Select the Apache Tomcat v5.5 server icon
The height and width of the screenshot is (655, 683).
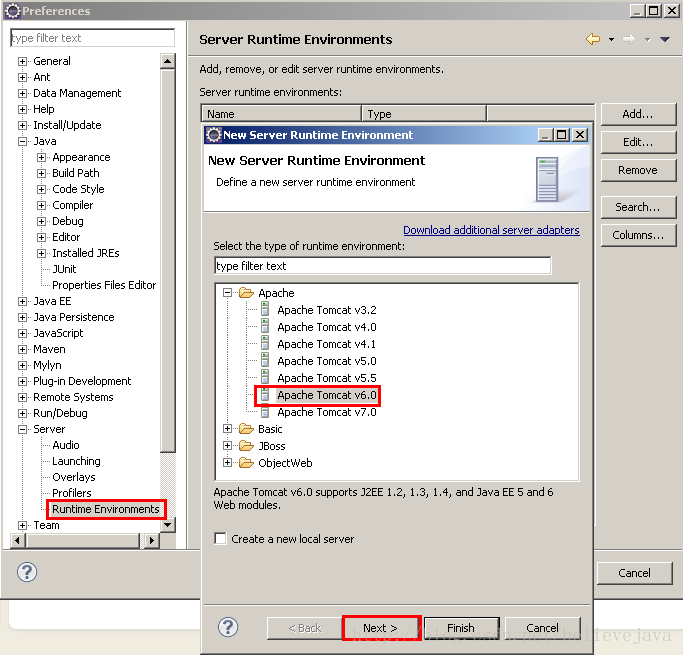click(x=265, y=378)
